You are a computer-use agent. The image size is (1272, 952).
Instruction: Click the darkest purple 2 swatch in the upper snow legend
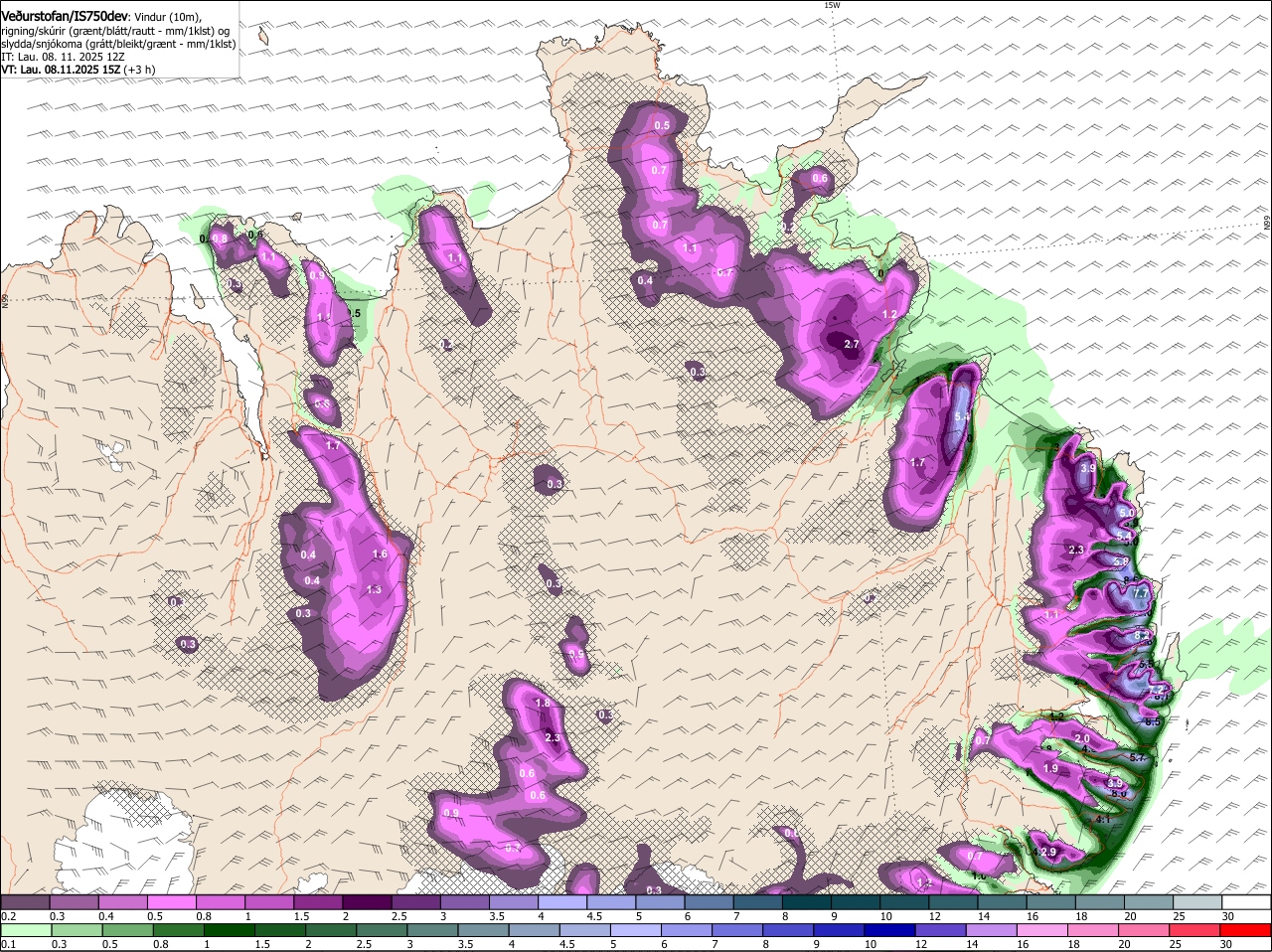pyautogui.click(x=367, y=902)
